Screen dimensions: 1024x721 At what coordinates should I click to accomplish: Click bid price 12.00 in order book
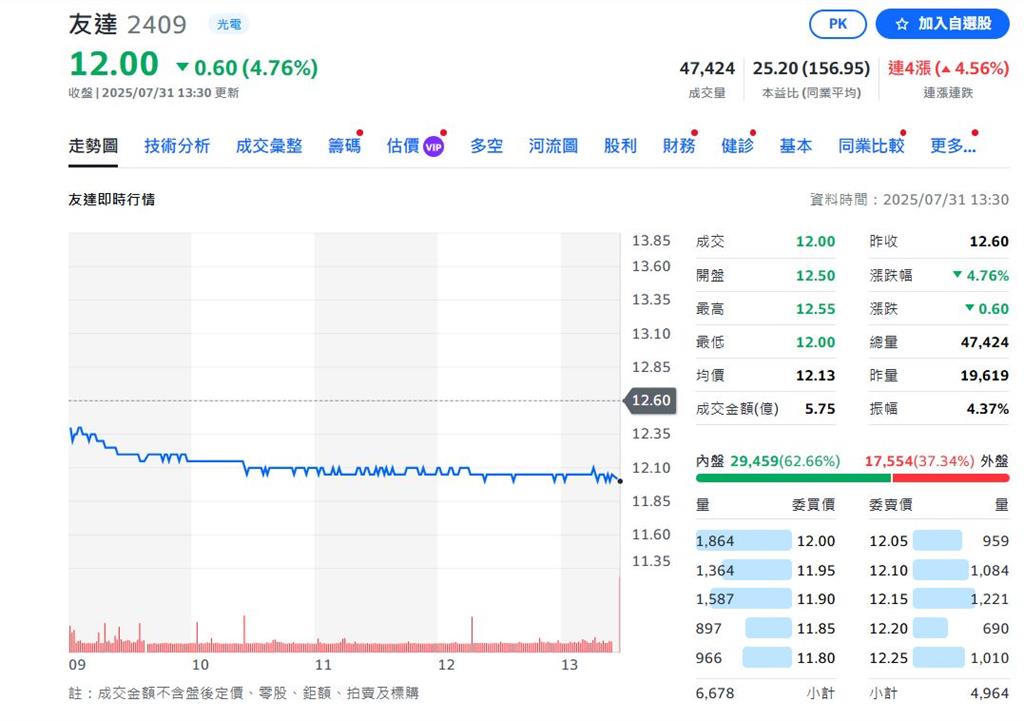point(816,541)
